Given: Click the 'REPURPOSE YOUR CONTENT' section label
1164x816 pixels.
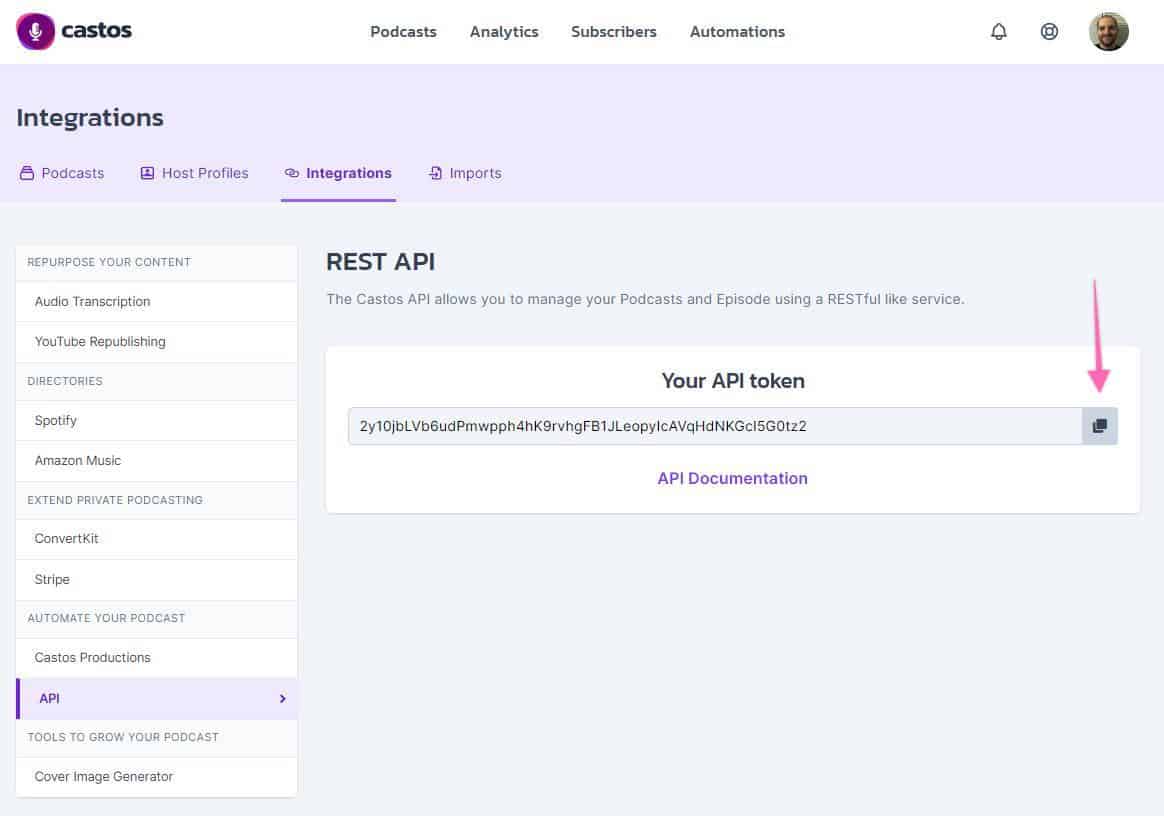Looking at the screenshot, I should click(109, 262).
